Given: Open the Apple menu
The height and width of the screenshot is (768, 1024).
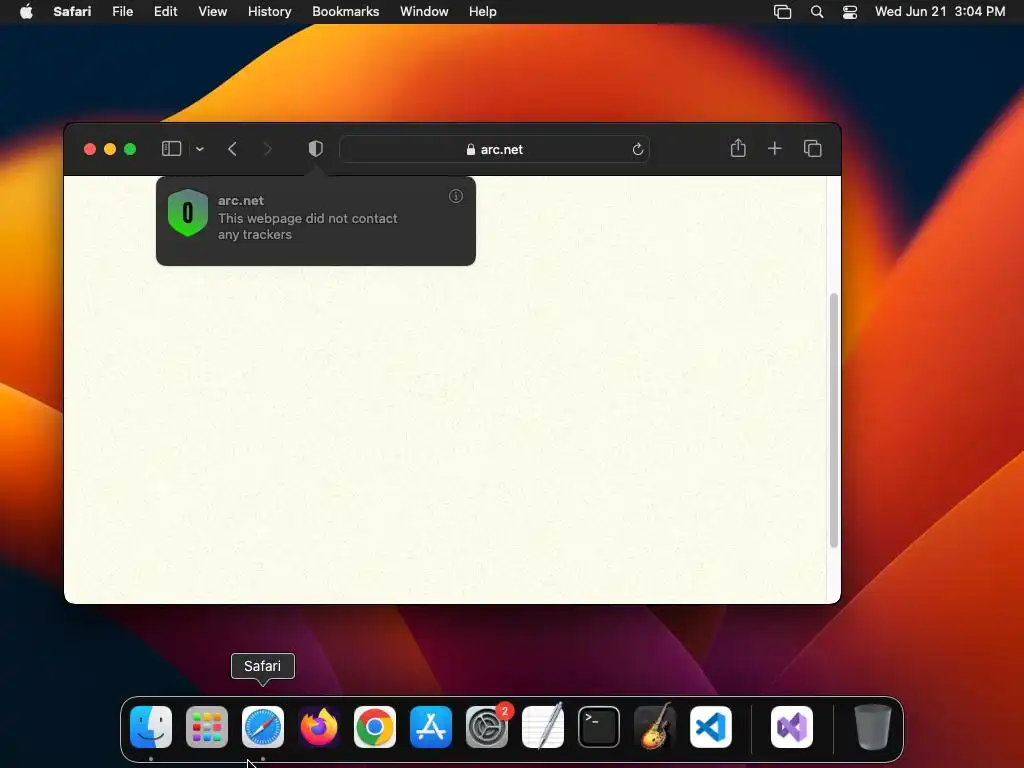Looking at the screenshot, I should (x=26, y=12).
